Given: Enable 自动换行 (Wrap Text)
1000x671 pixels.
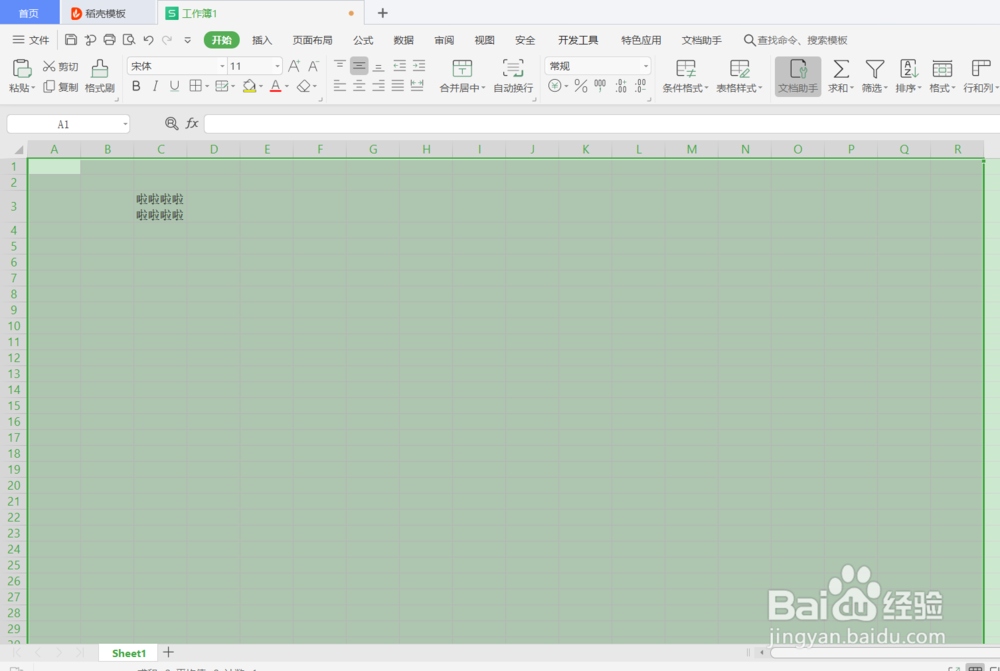Looking at the screenshot, I should [x=513, y=78].
